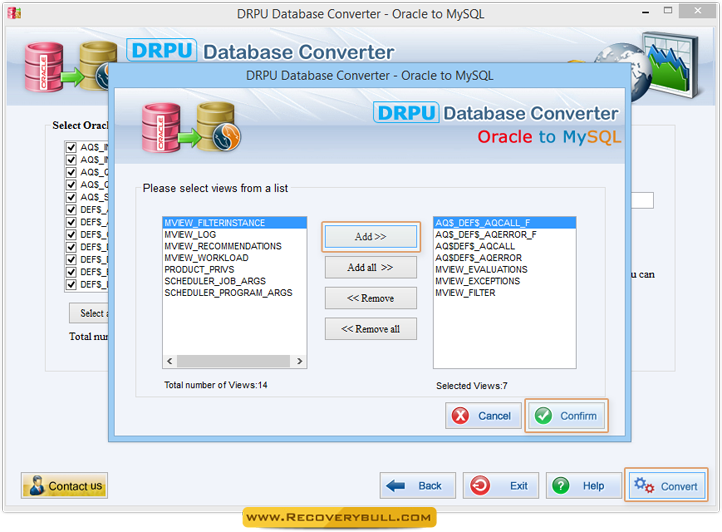Start conversion with the Convert button
The image size is (722, 532).
[666, 485]
